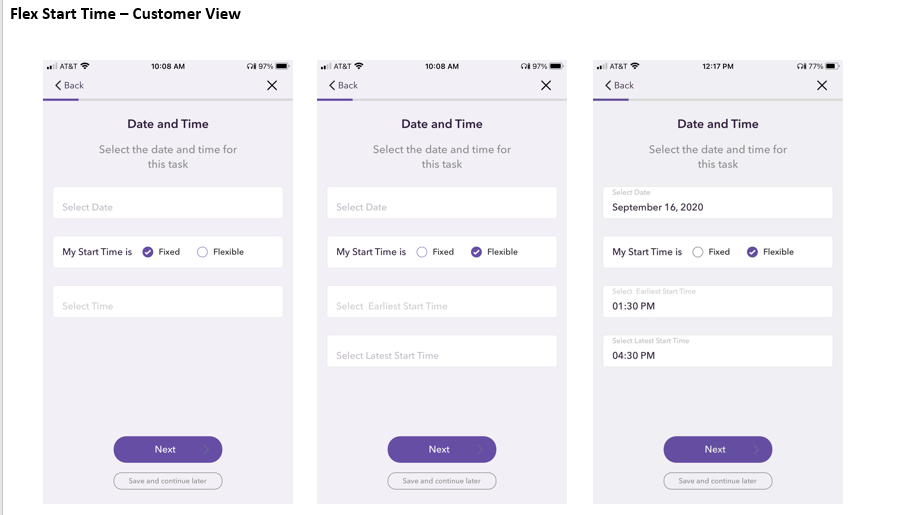Change the 01:30 PM earliest start time
The image size is (914, 515).
pyautogui.click(x=718, y=301)
